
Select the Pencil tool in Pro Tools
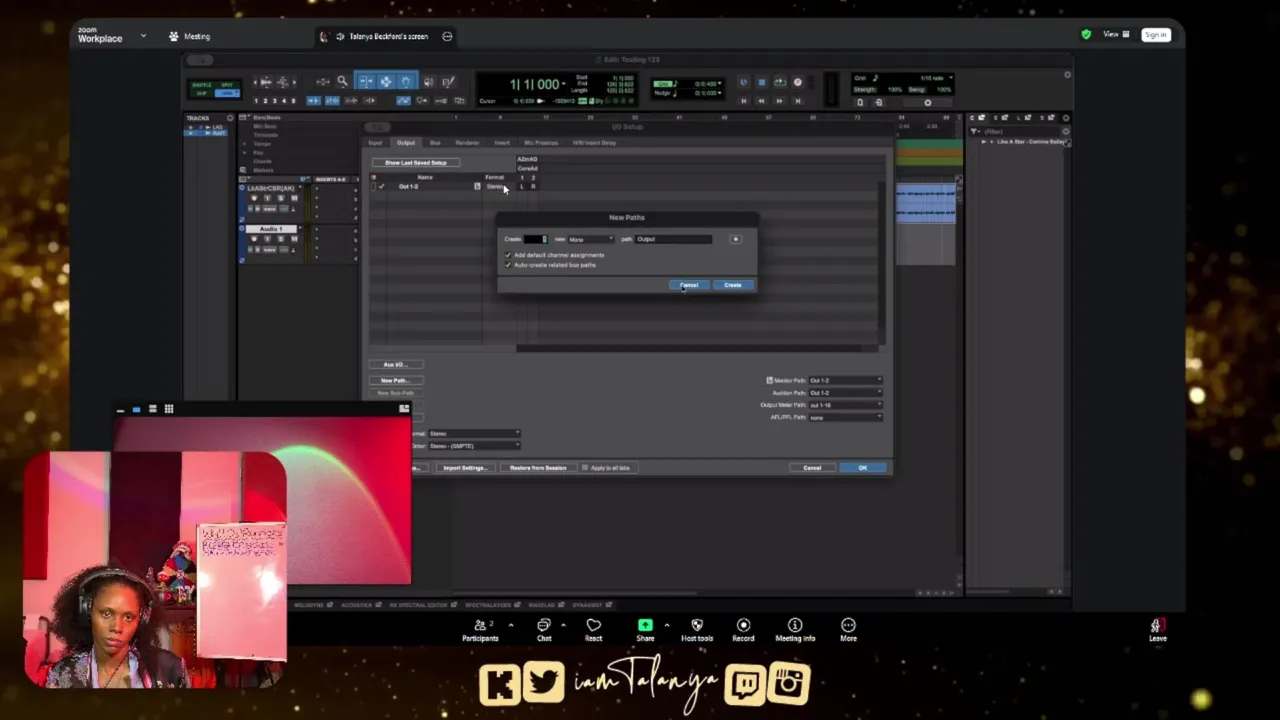(x=448, y=82)
